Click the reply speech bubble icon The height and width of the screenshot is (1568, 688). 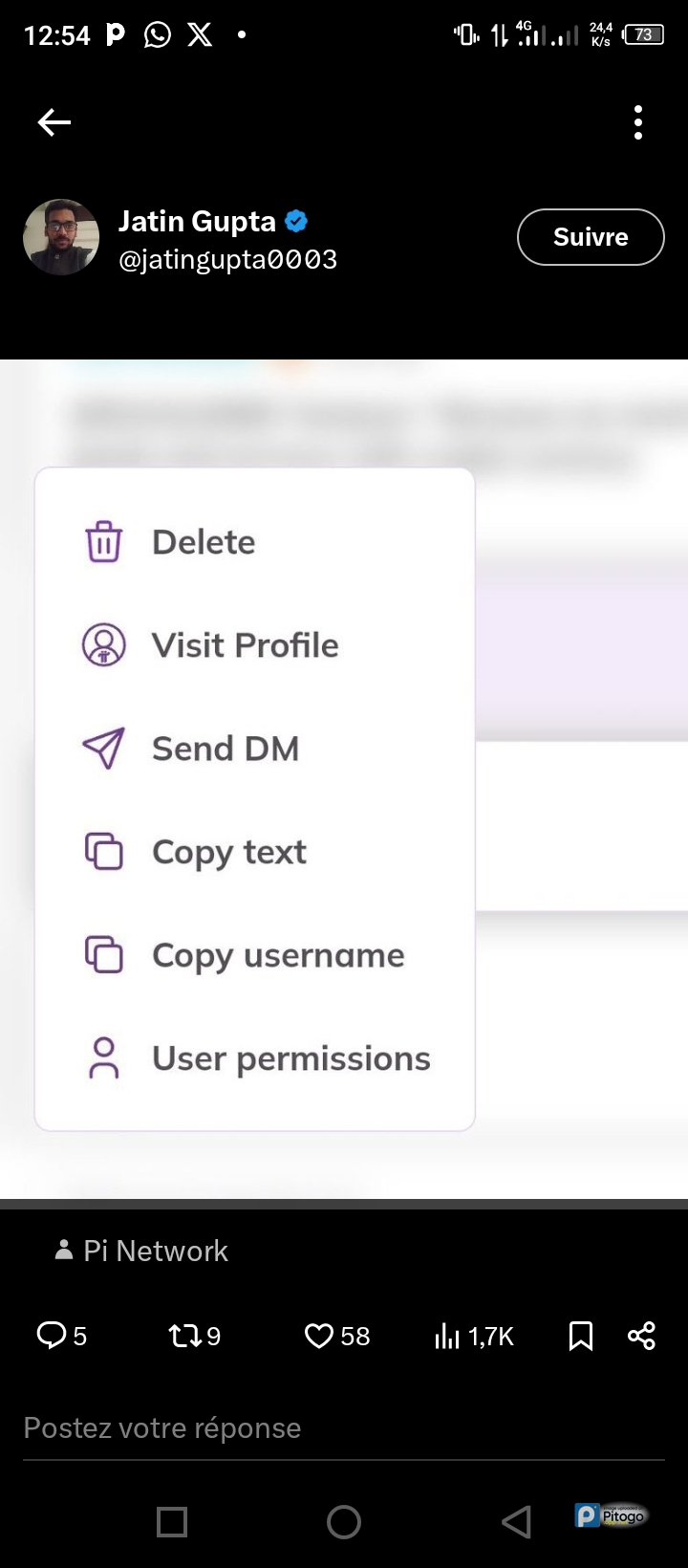(x=51, y=1335)
